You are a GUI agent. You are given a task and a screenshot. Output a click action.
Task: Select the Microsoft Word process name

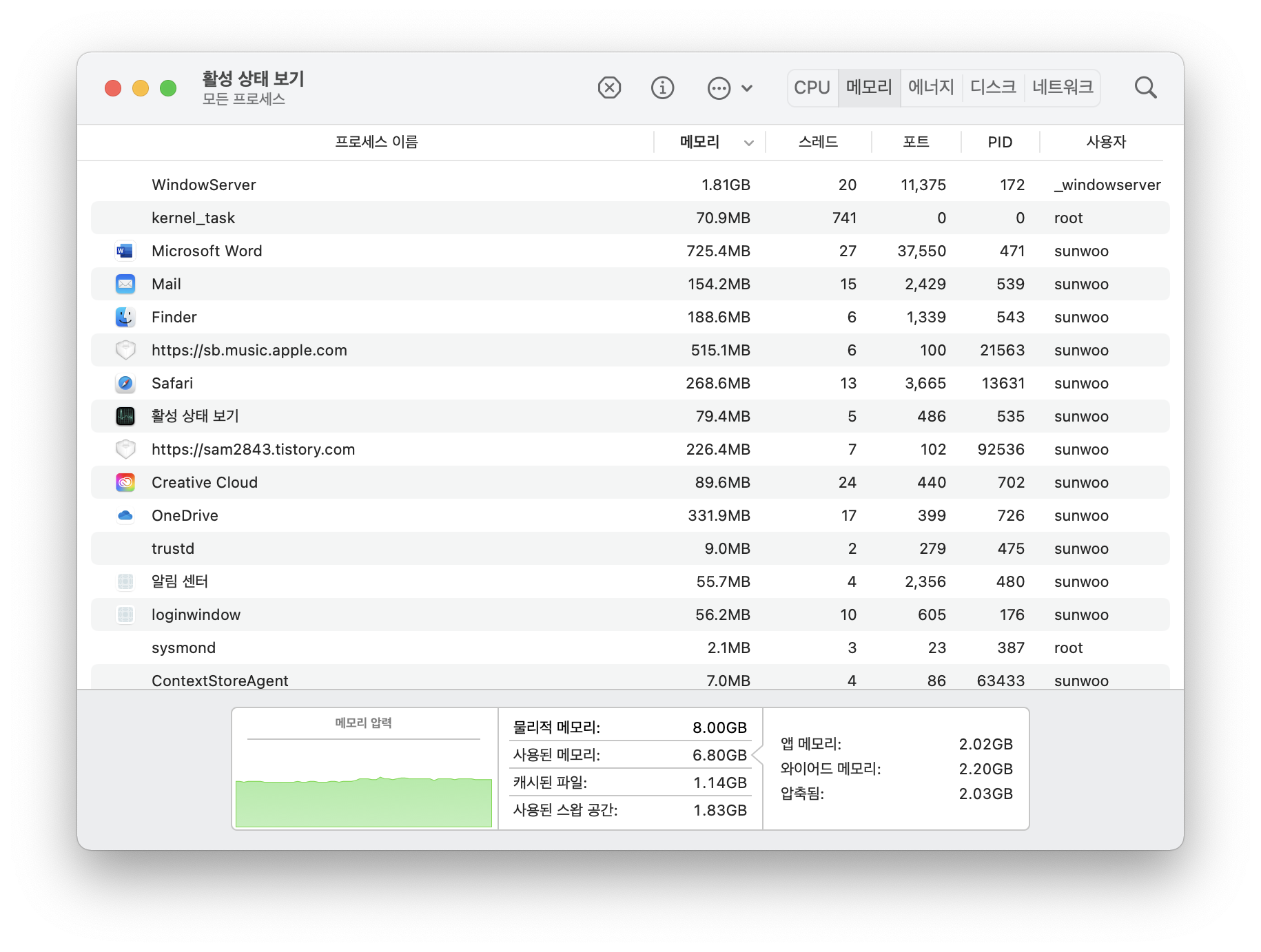tap(207, 251)
